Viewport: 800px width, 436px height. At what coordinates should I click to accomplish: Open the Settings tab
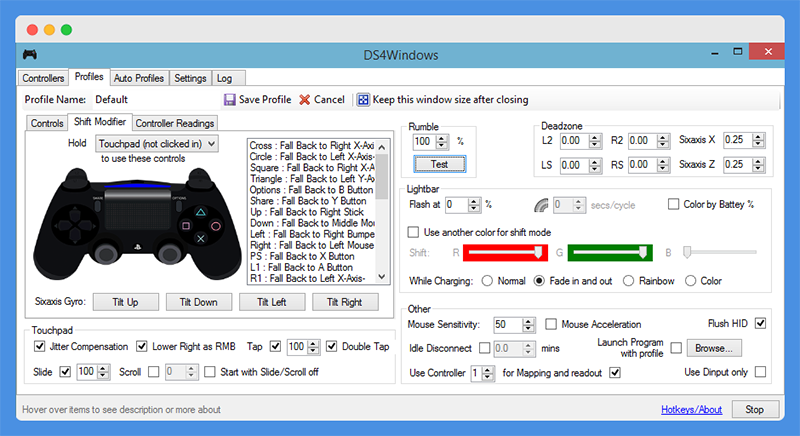pos(190,78)
